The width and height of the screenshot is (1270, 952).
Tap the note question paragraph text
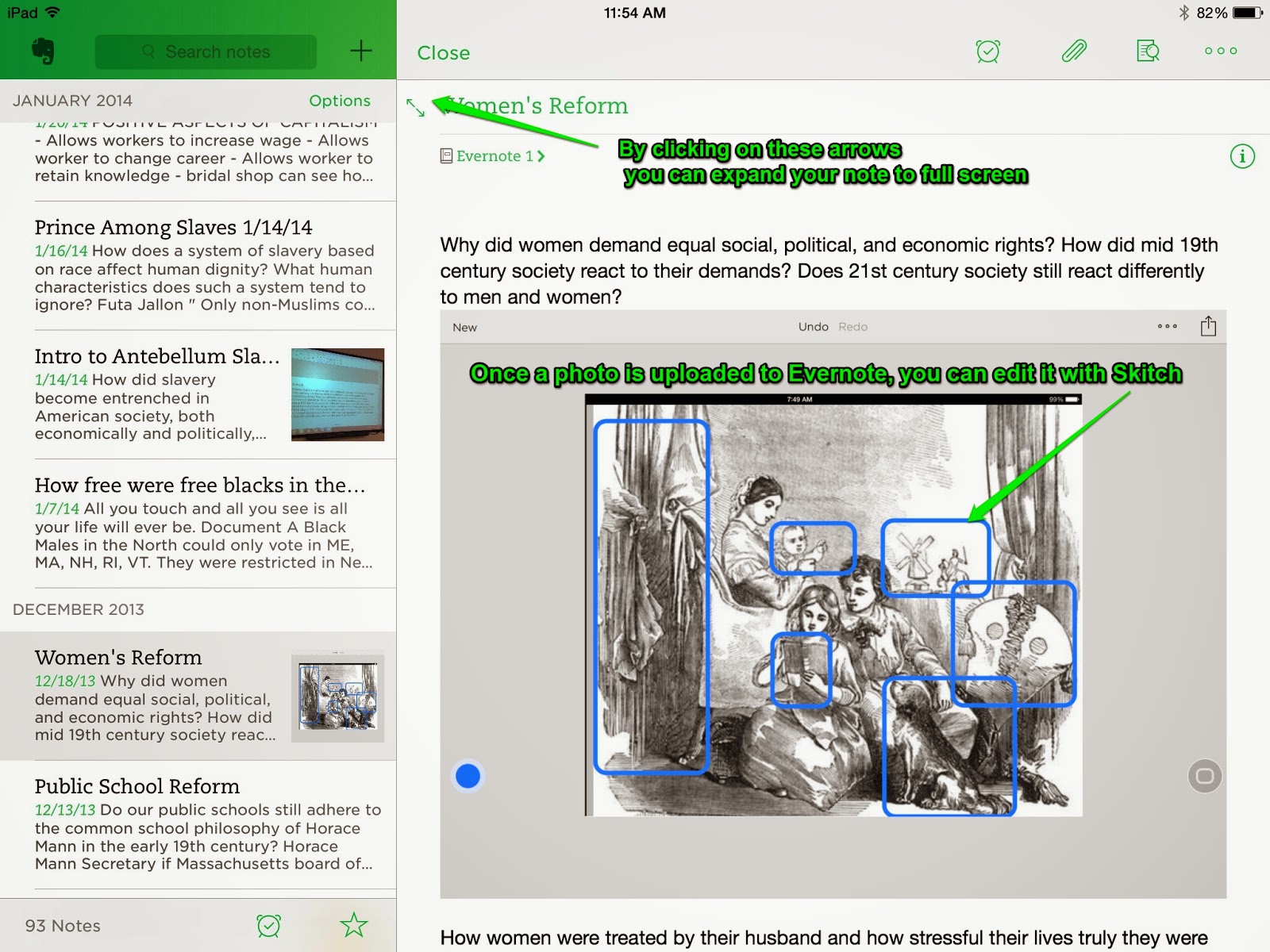pyautogui.click(x=829, y=271)
